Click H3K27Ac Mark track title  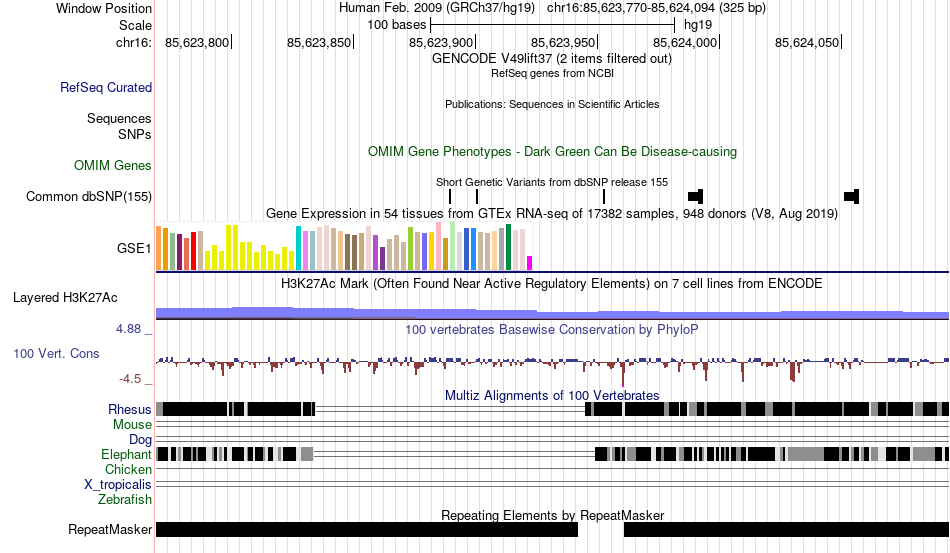point(552,284)
